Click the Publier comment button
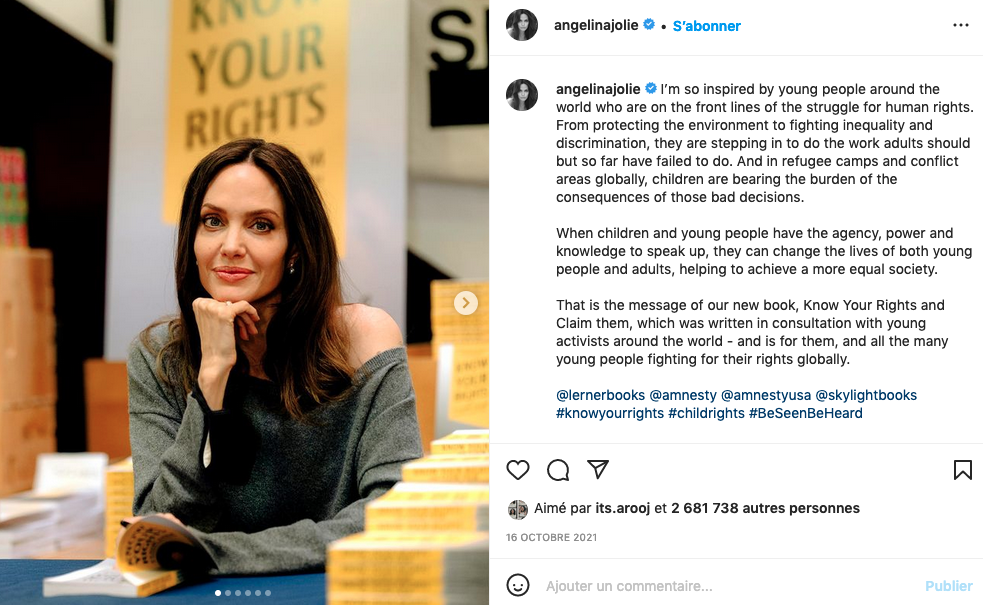The image size is (983, 605). click(x=949, y=586)
